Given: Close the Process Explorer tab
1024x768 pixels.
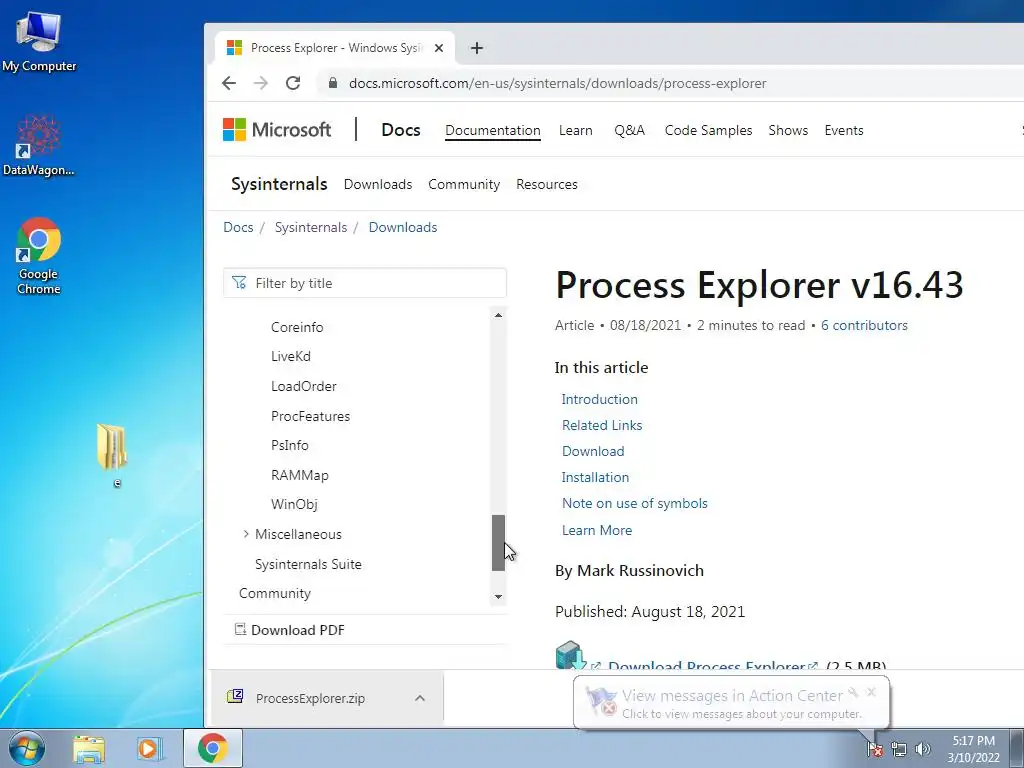Looking at the screenshot, I should click(439, 48).
